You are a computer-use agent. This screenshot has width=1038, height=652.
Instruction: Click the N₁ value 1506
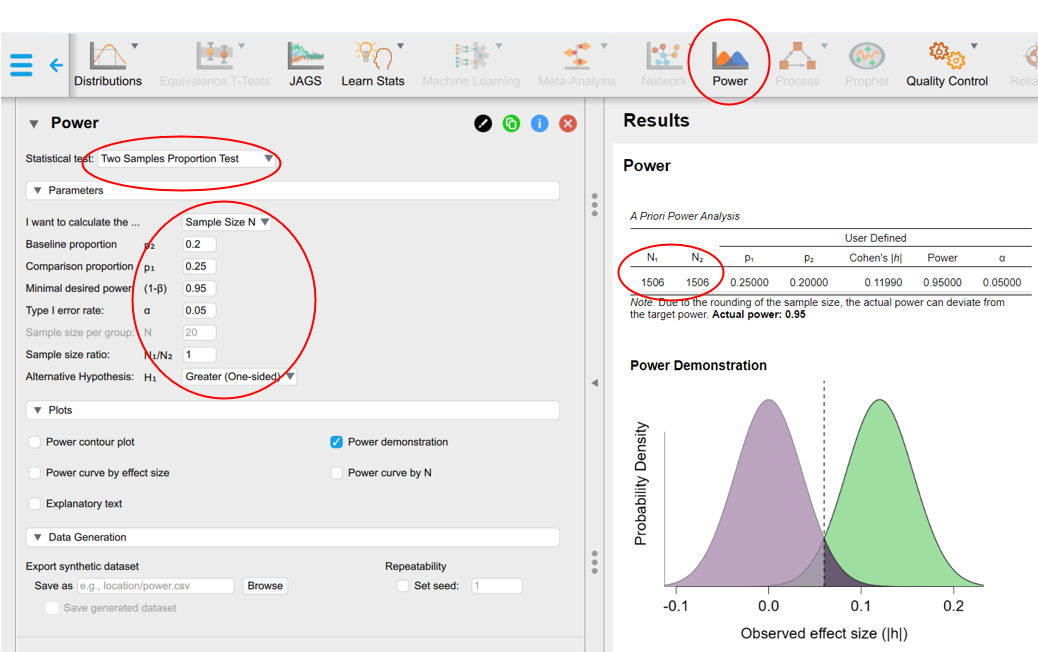coord(653,283)
